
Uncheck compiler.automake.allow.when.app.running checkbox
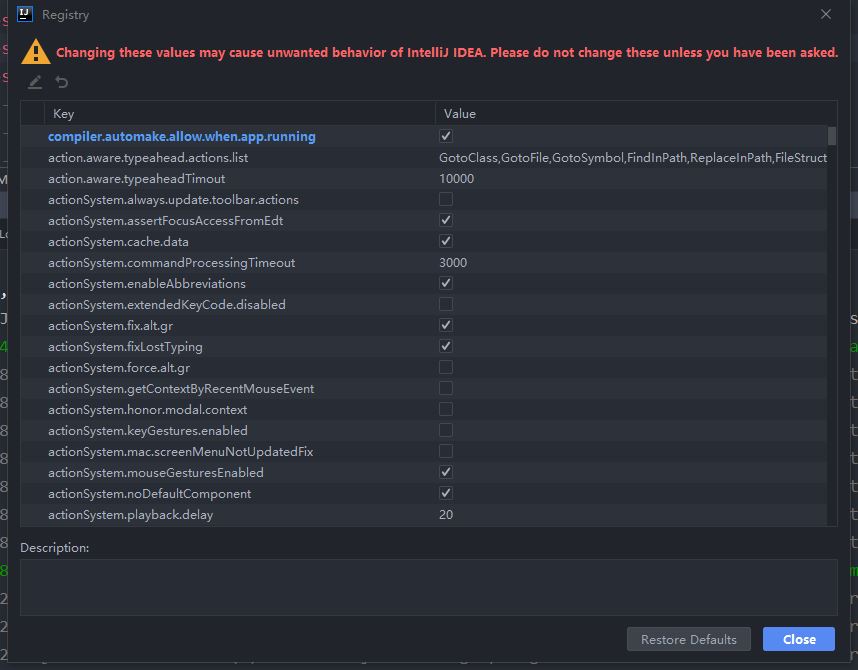(446, 136)
